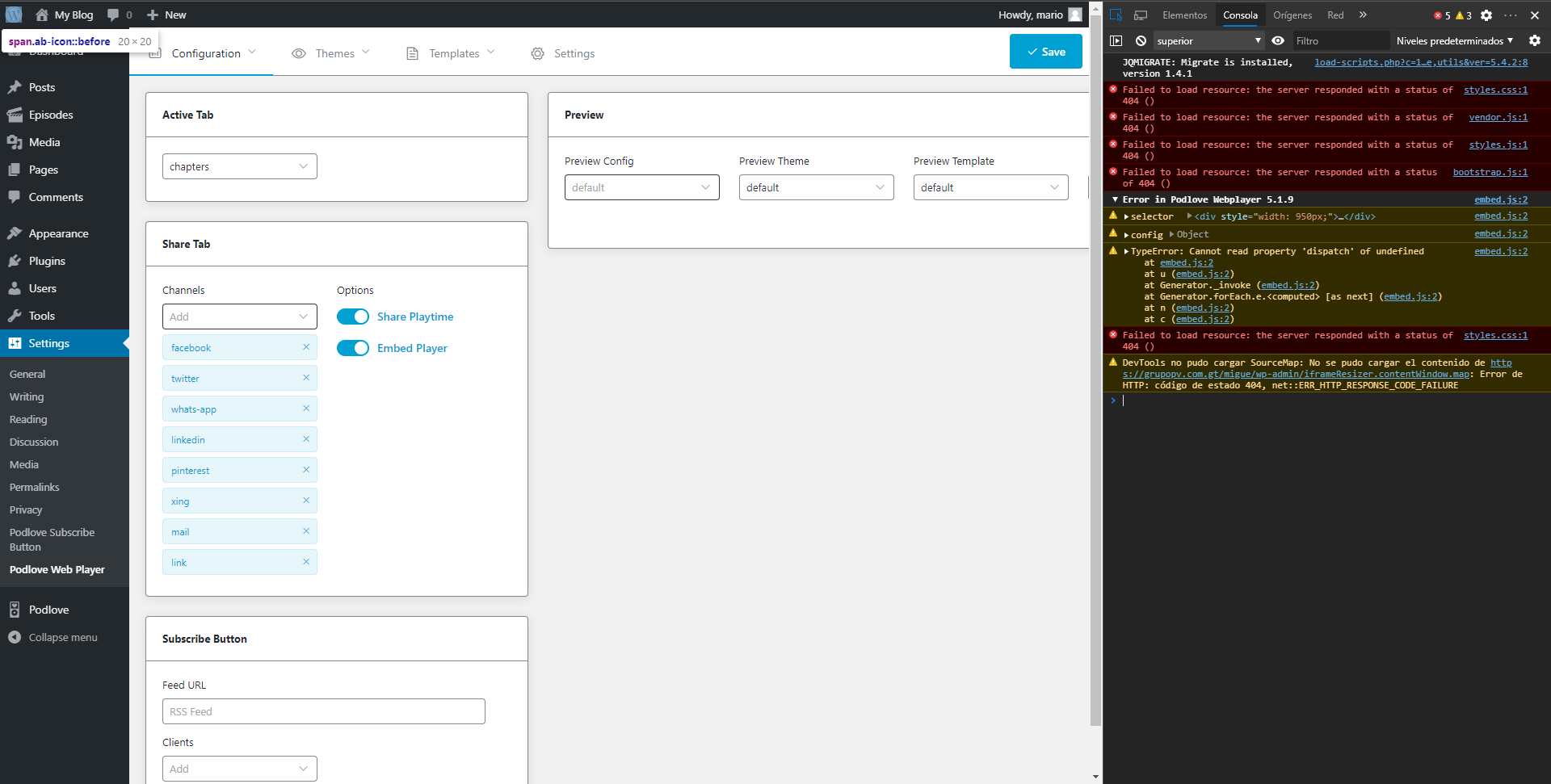This screenshot has width=1551, height=784.
Task: Expand the TypeError stack trace
Action: tap(1126, 251)
